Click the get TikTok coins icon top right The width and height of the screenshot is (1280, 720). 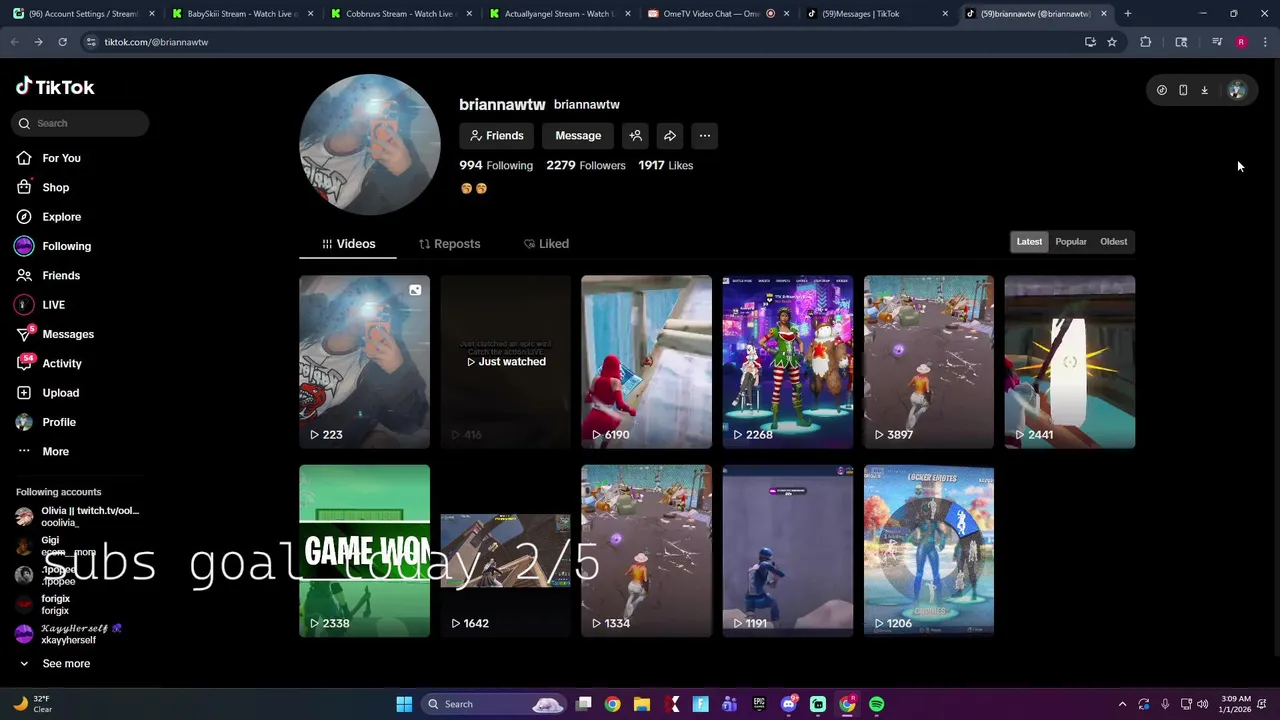click(1161, 90)
